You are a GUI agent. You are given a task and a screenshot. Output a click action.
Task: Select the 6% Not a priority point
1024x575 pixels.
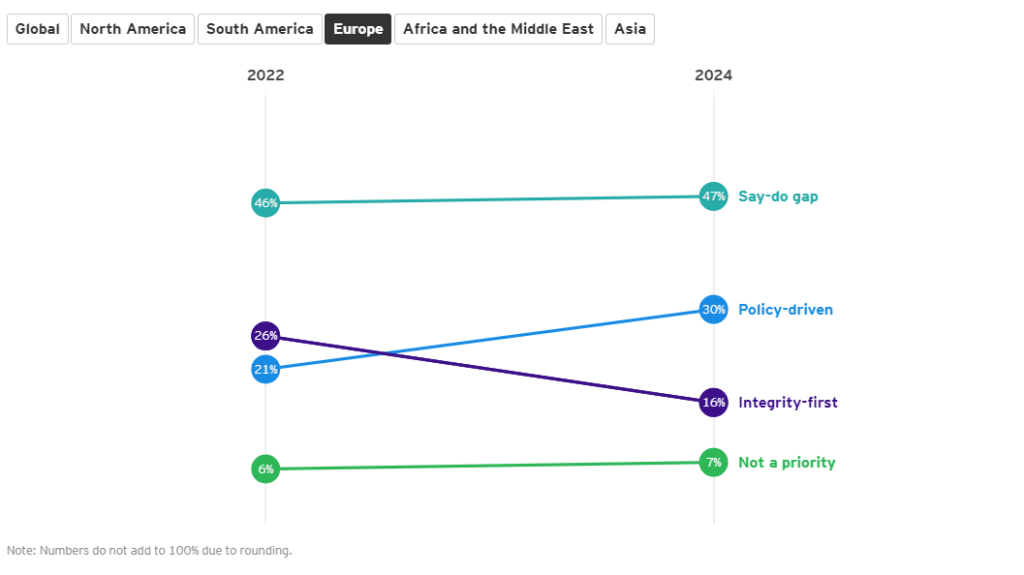pos(266,469)
